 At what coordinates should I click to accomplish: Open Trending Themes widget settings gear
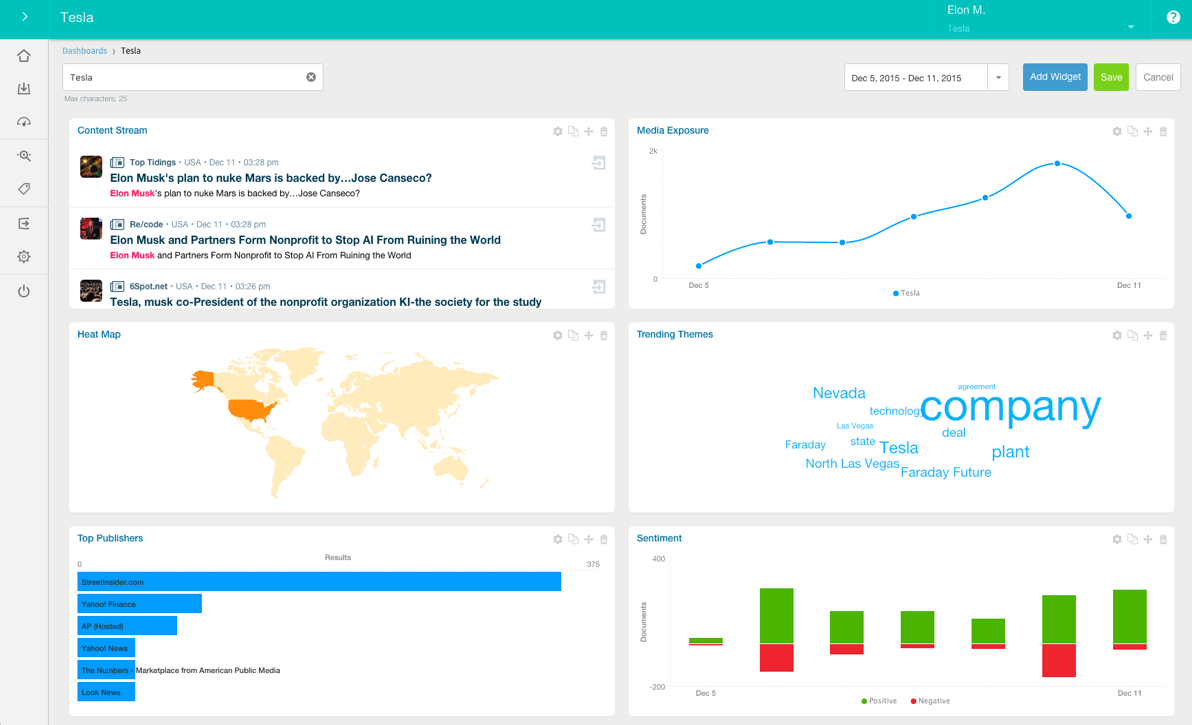(1117, 335)
